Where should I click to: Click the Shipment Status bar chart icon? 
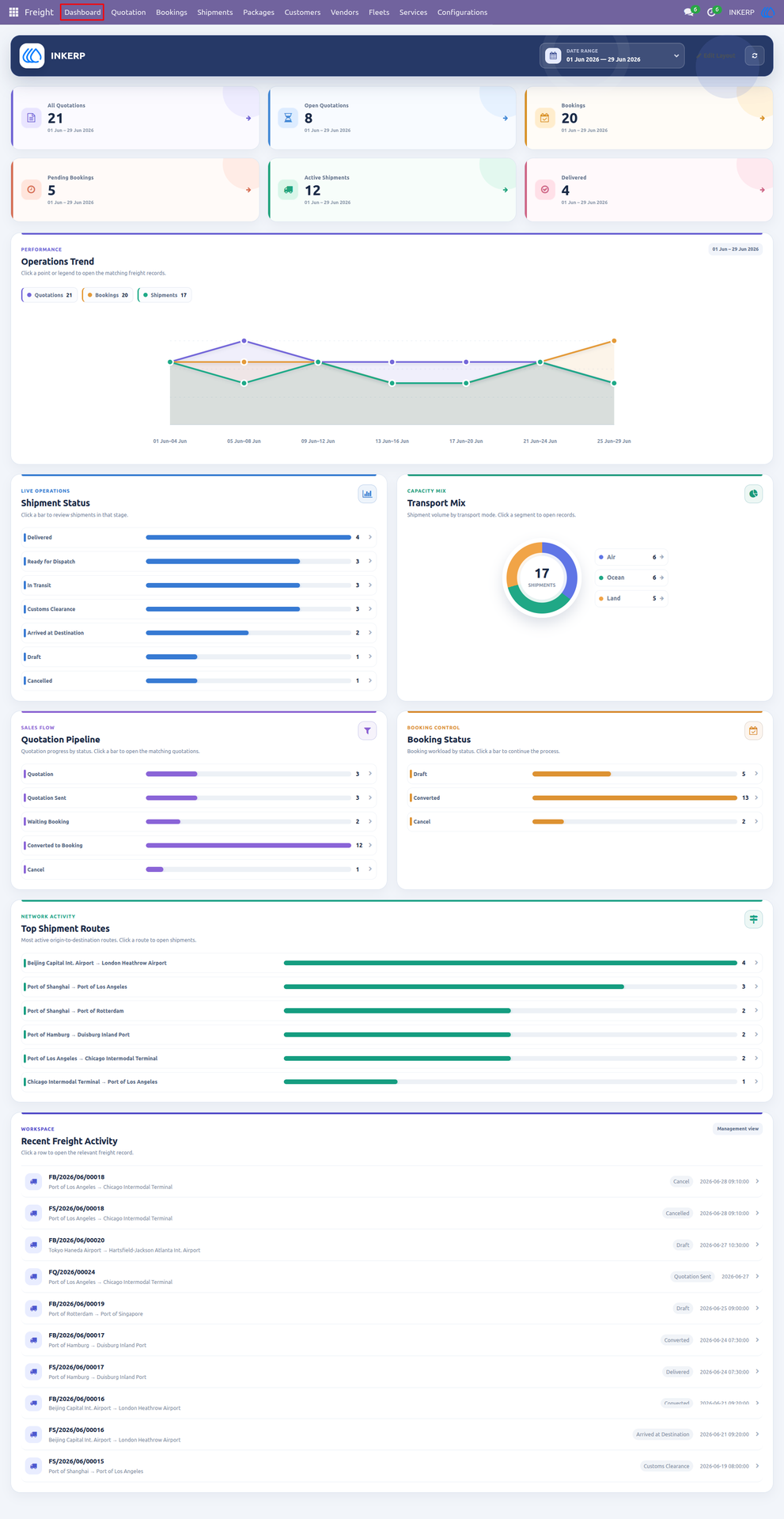[x=367, y=494]
